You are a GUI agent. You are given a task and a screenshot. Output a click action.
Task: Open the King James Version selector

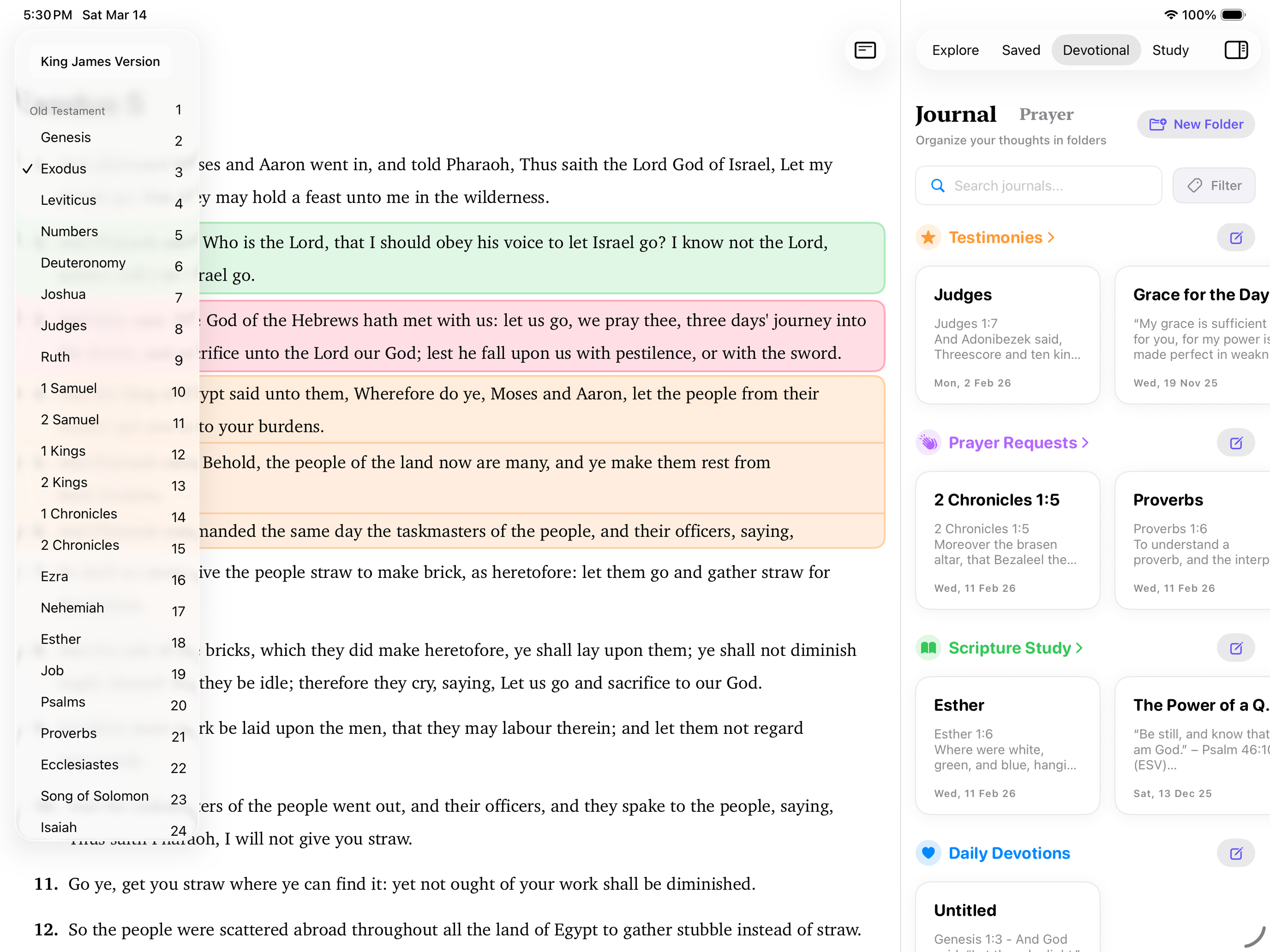click(100, 61)
